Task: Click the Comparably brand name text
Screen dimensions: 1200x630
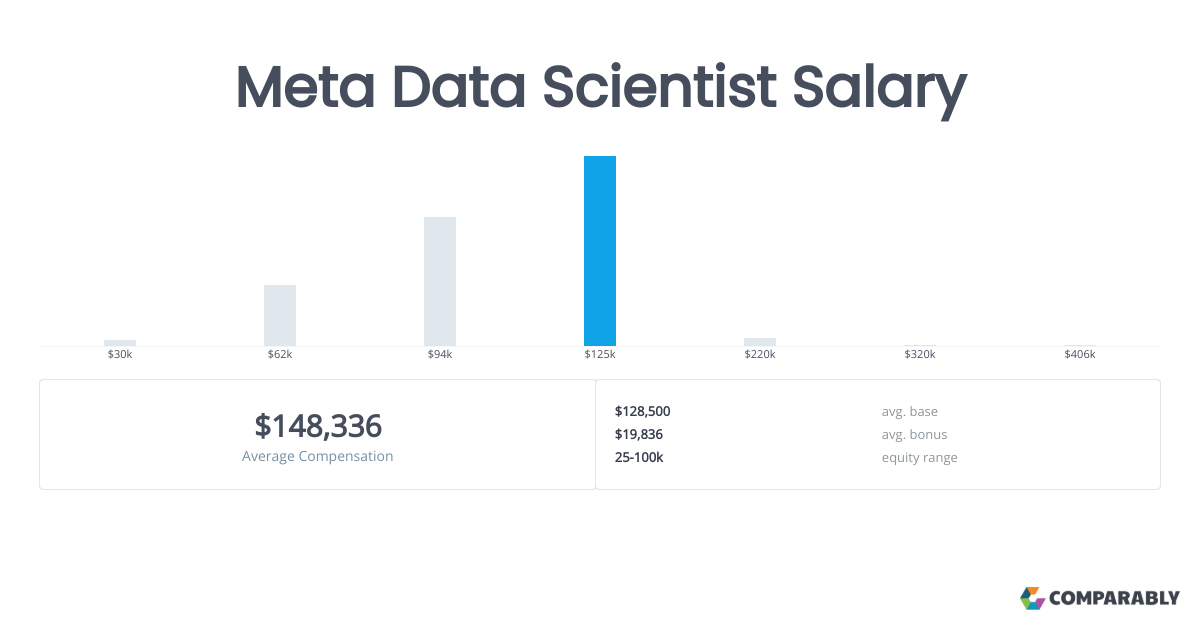Action: [1114, 599]
